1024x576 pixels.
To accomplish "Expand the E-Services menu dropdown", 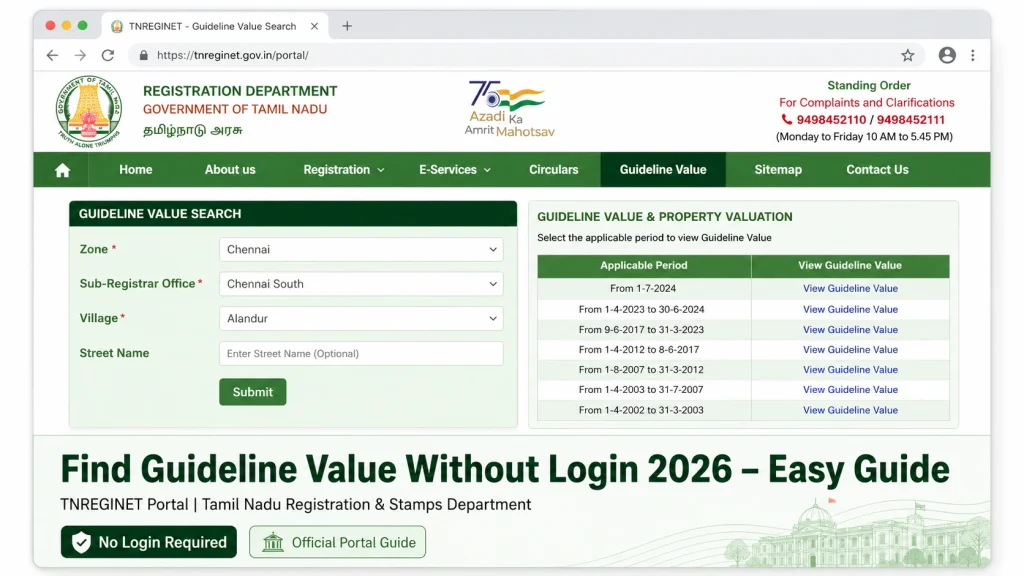I will pos(455,170).
